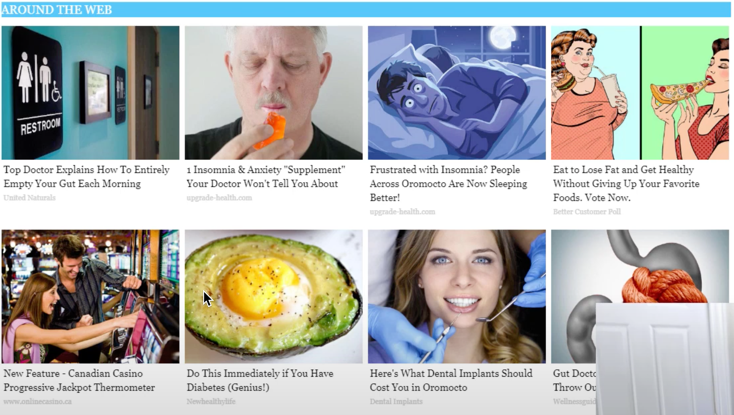Click the dental patient smiling photo
The height and width of the screenshot is (415, 734).
coord(456,296)
